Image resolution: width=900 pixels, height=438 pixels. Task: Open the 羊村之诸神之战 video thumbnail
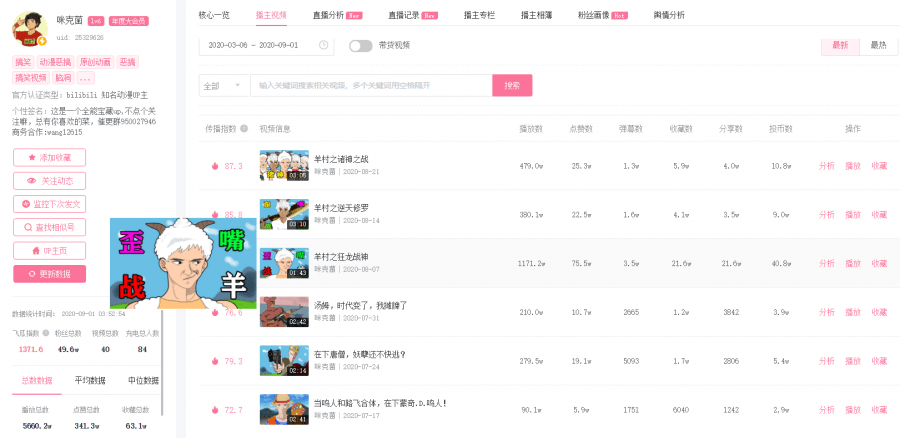pyautogui.click(x=284, y=165)
